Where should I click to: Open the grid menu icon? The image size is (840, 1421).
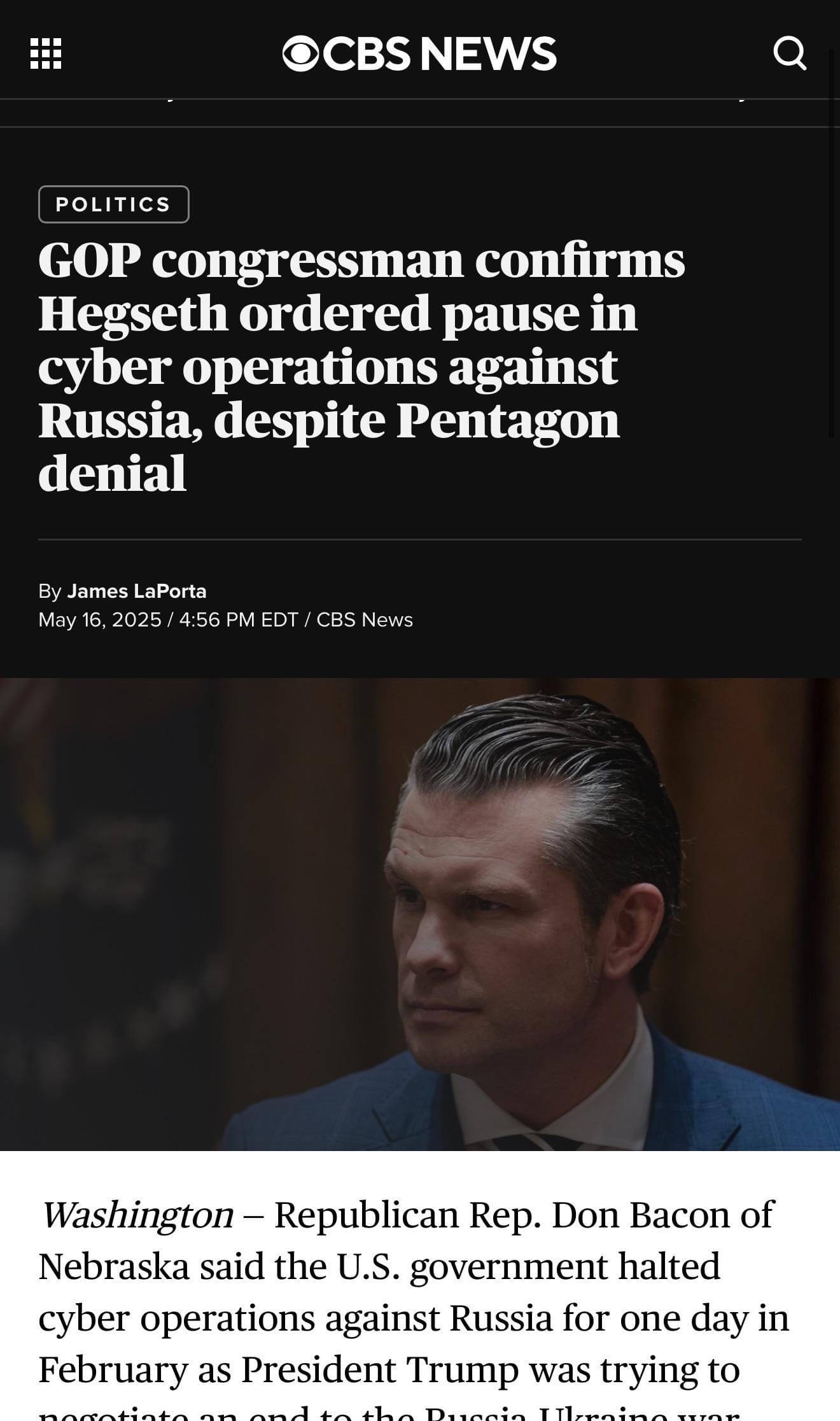tap(46, 53)
